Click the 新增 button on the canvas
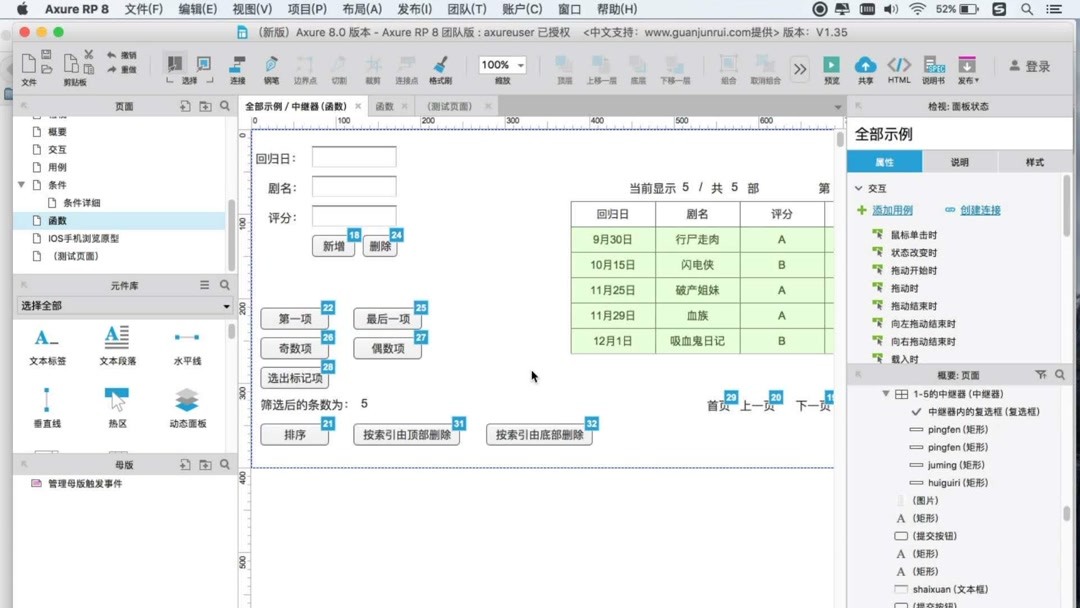Viewport: 1080px width, 608px height. [333, 246]
